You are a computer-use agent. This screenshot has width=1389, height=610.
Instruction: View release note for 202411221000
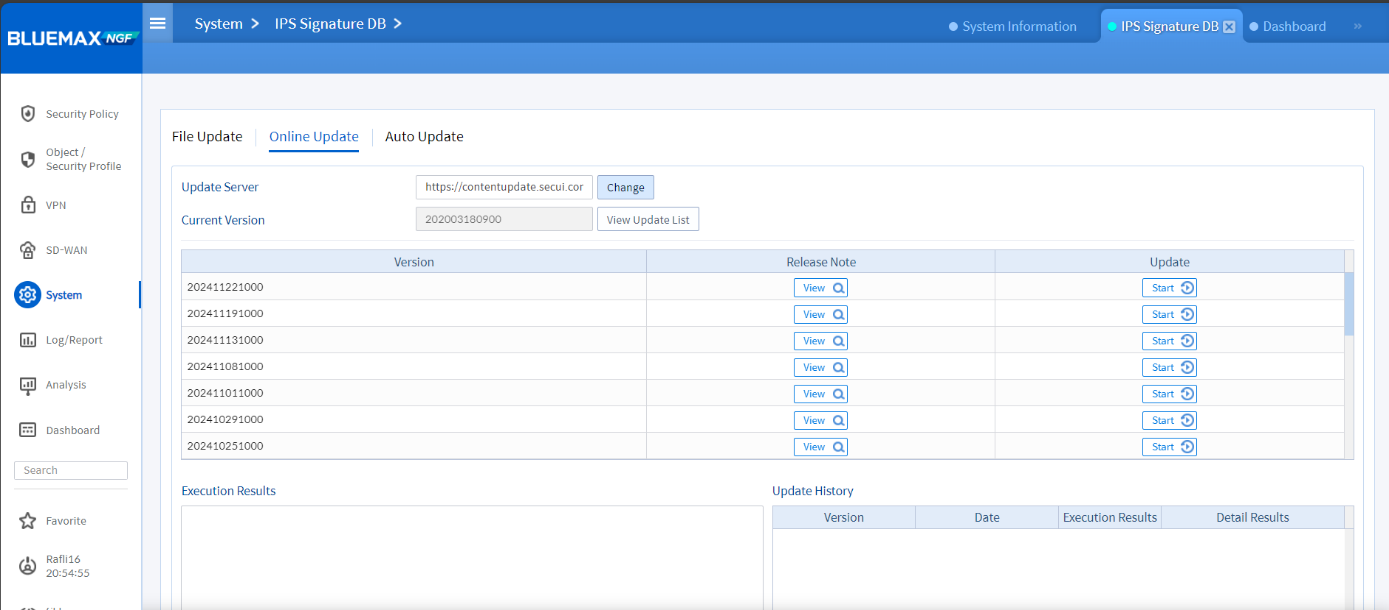821,288
